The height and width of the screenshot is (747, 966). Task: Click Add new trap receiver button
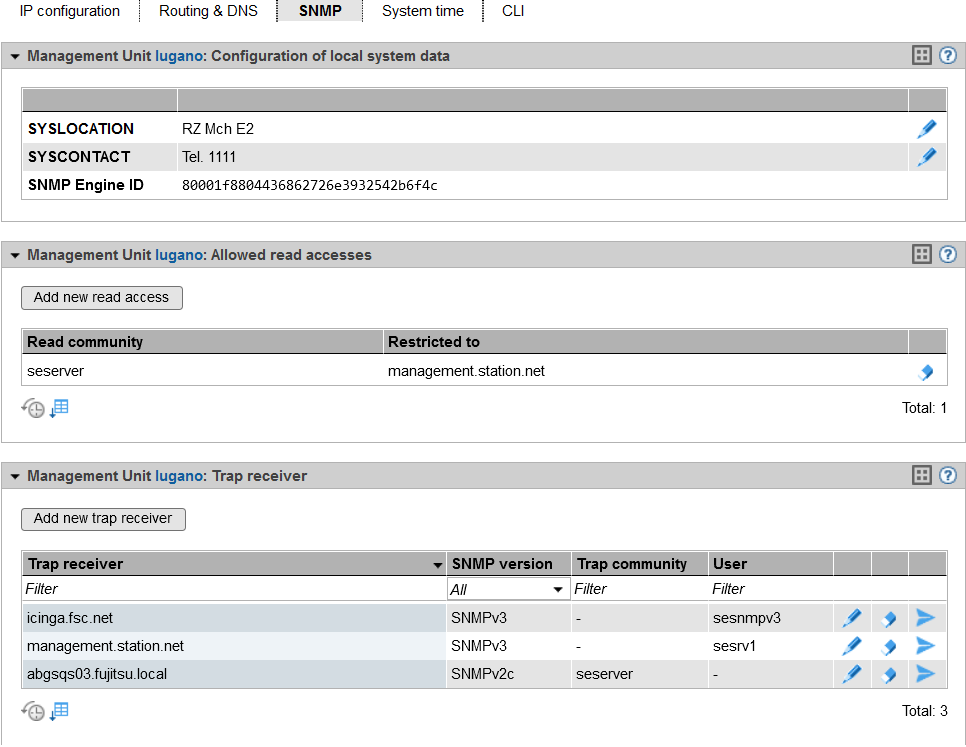point(103,519)
